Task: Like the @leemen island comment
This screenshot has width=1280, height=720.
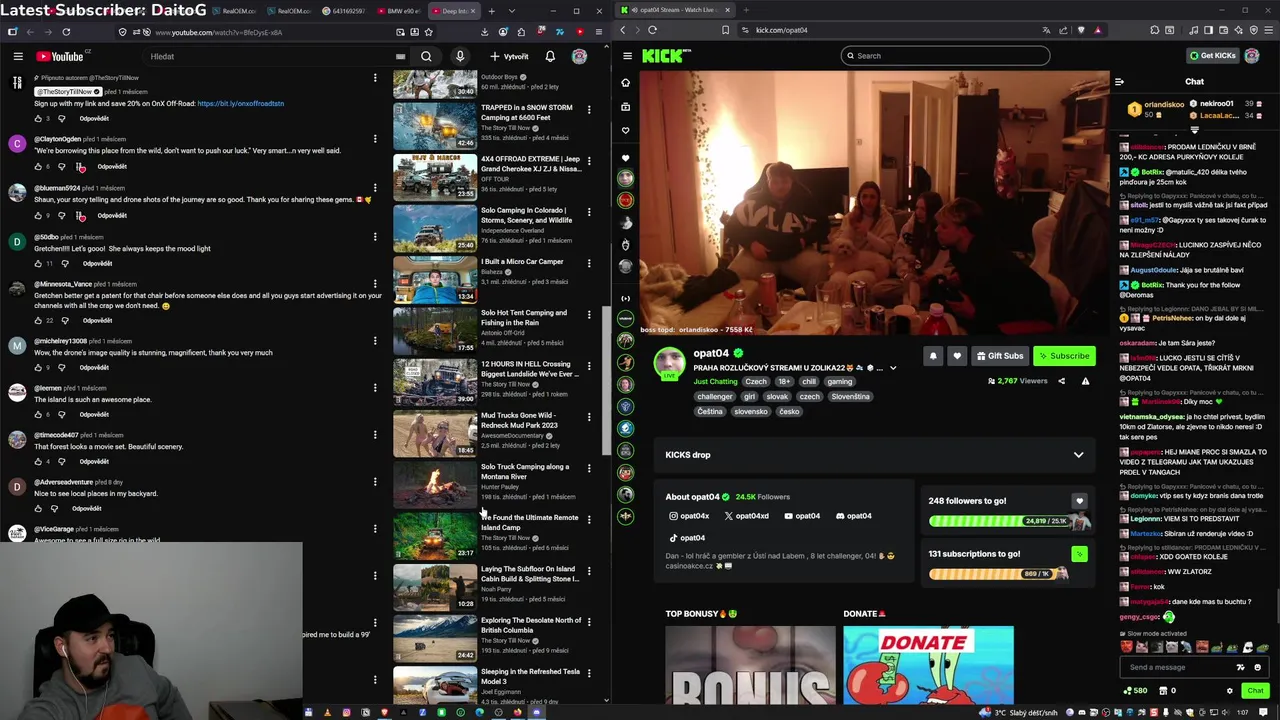Action: point(39,415)
